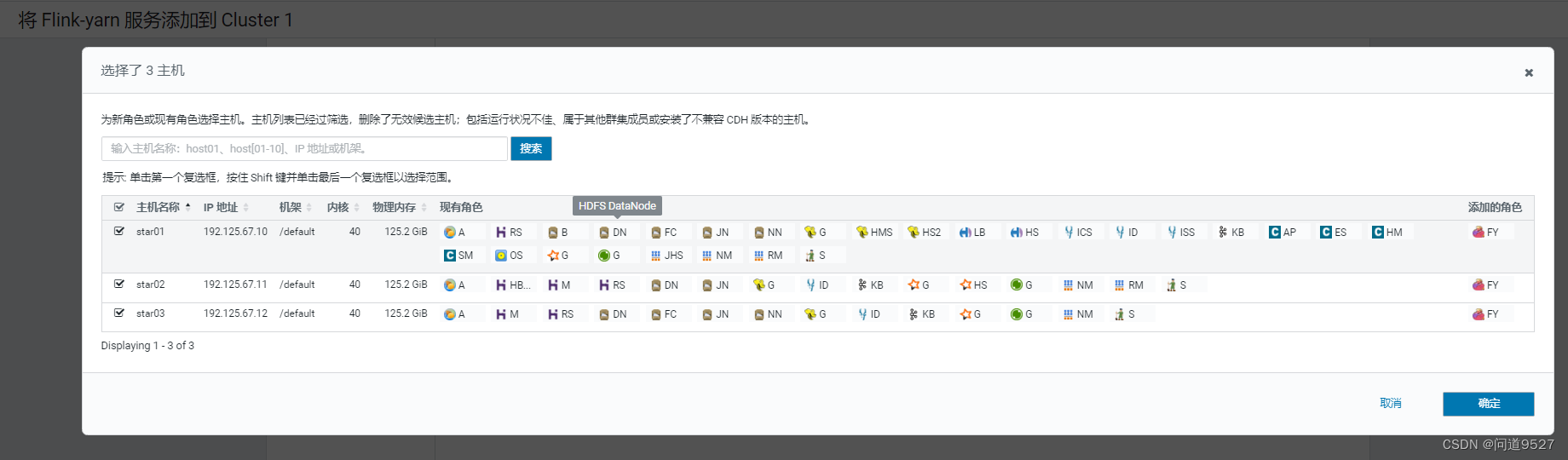Click the star01 HS HttpFS role icon
The width and height of the screenshot is (1568, 460).
coord(1017,232)
